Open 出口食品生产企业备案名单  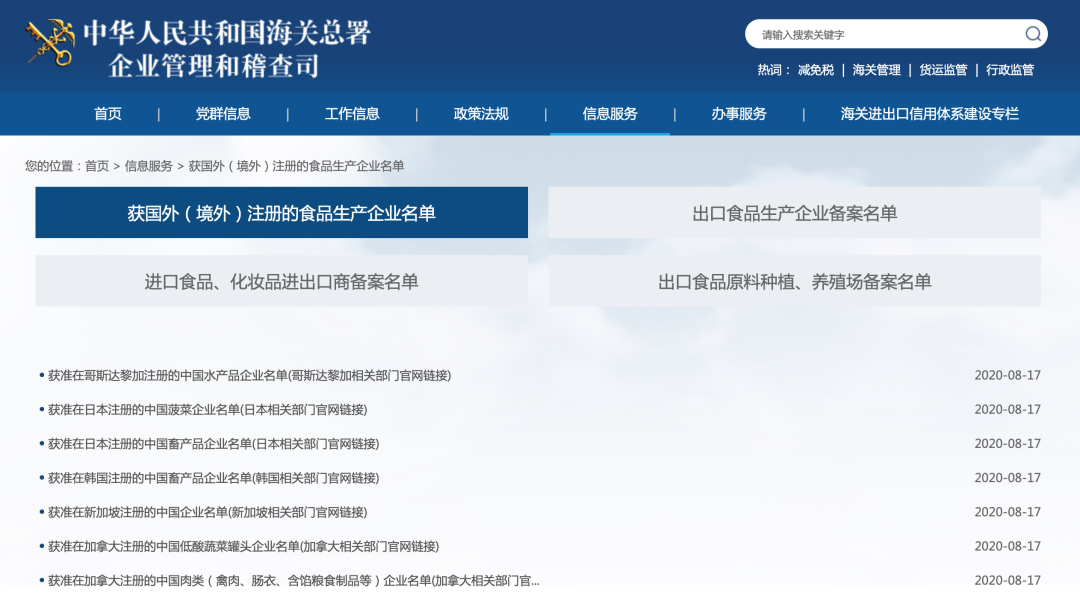pos(796,212)
